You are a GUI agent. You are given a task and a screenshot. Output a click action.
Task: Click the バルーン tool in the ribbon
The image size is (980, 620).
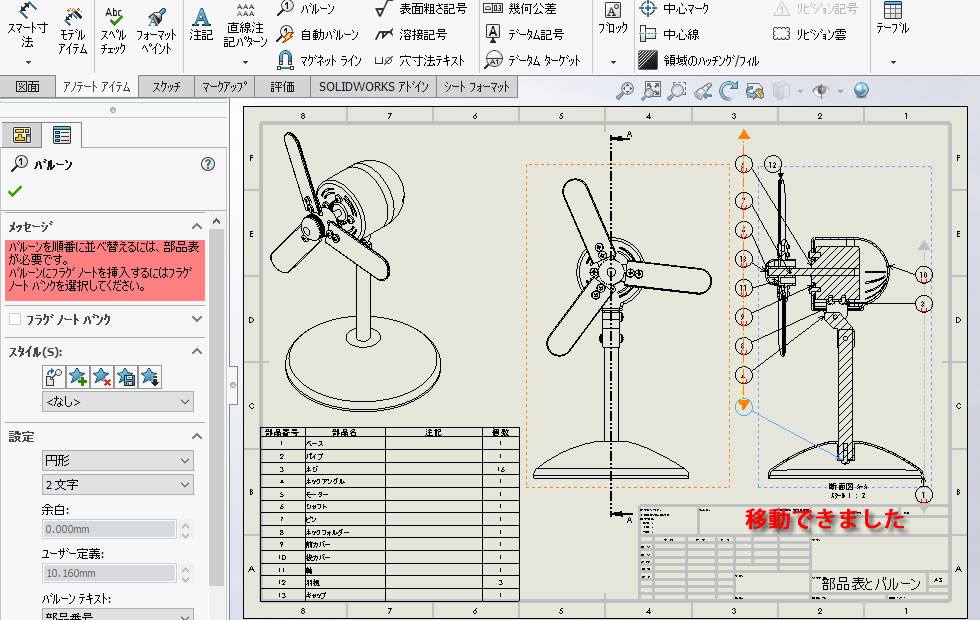(306, 9)
